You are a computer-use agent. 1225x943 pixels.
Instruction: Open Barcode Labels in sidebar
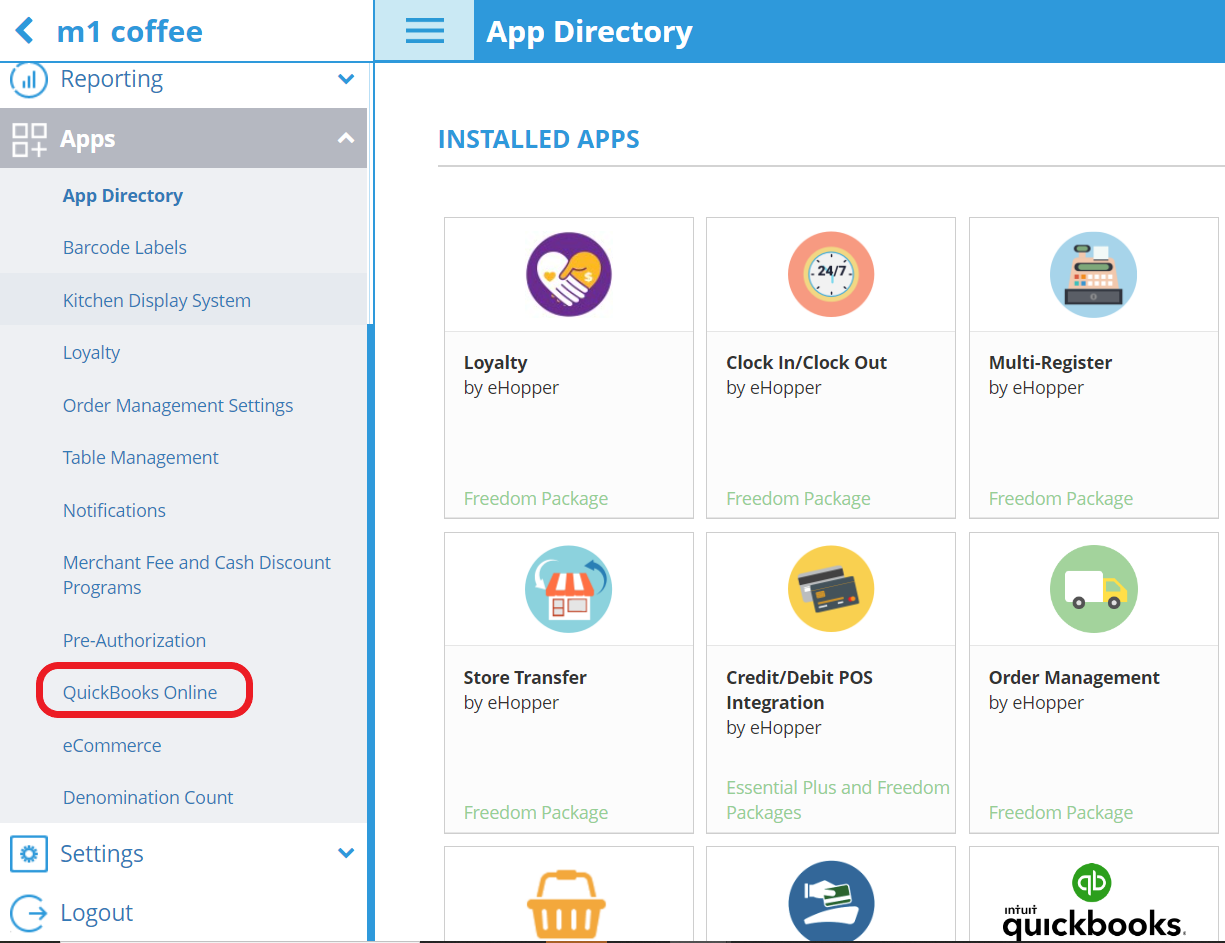coord(125,248)
